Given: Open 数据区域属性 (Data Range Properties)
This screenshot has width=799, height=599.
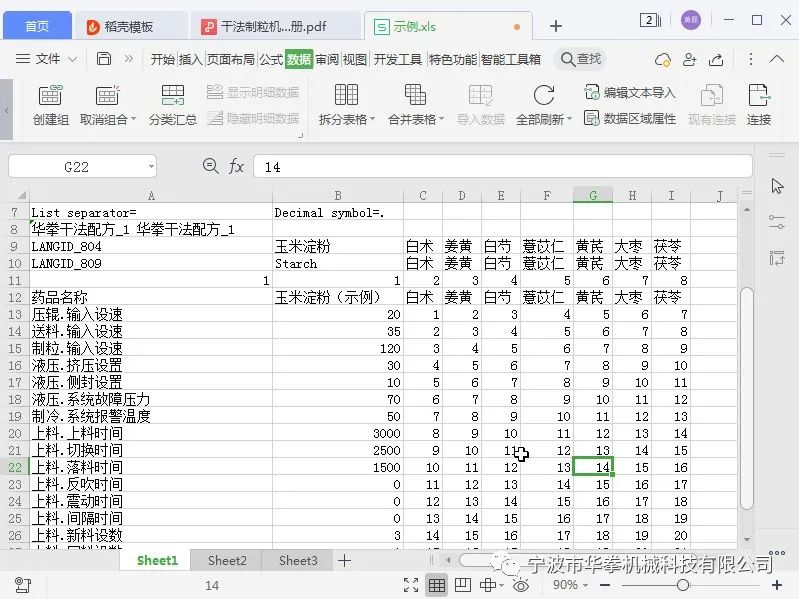Looking at the screenshot, I should coord(630,118).
